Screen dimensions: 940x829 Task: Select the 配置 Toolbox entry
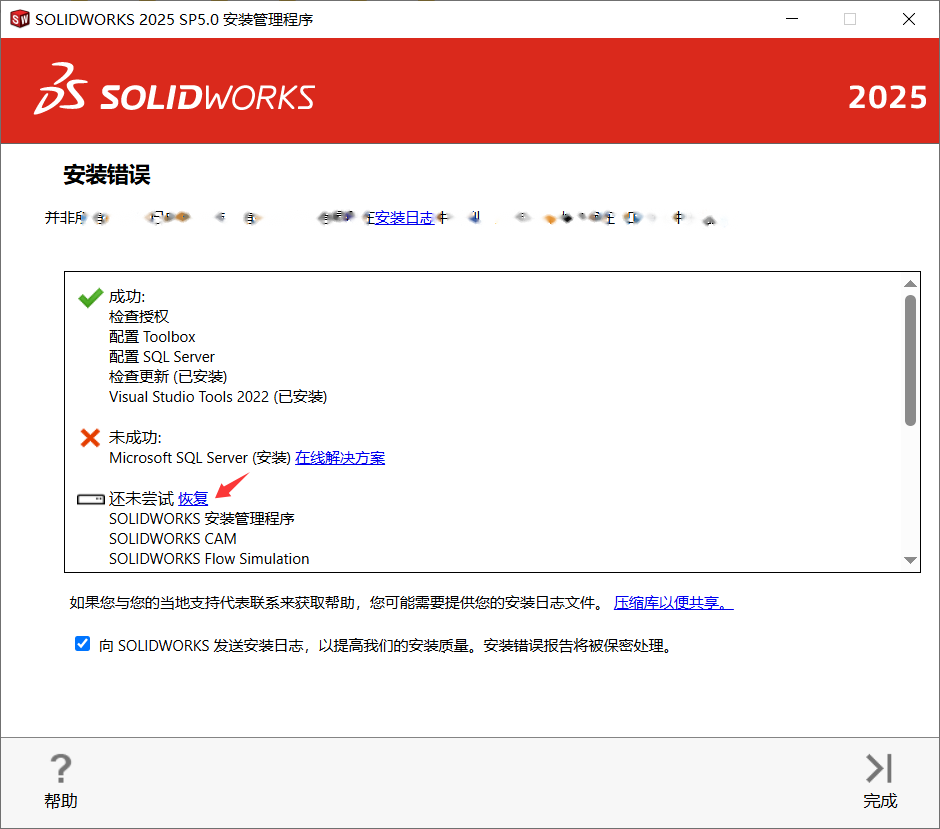click(152, 337)
